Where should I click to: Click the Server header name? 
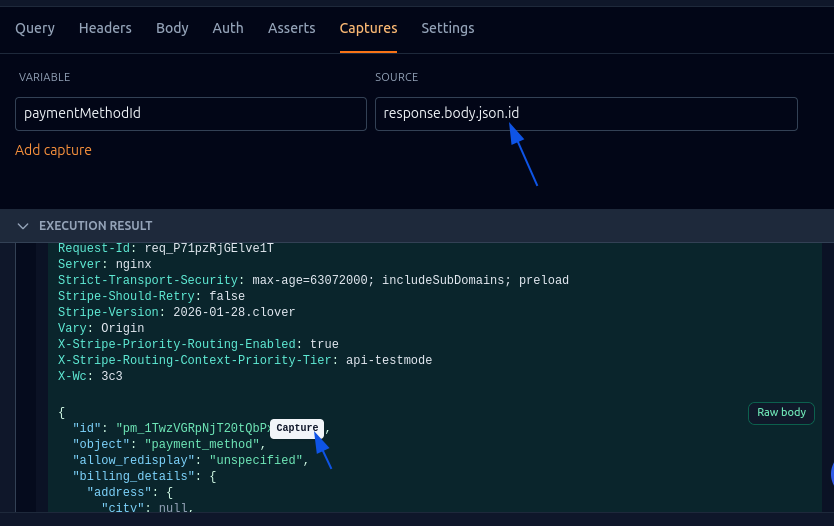[x=79, y=264]
